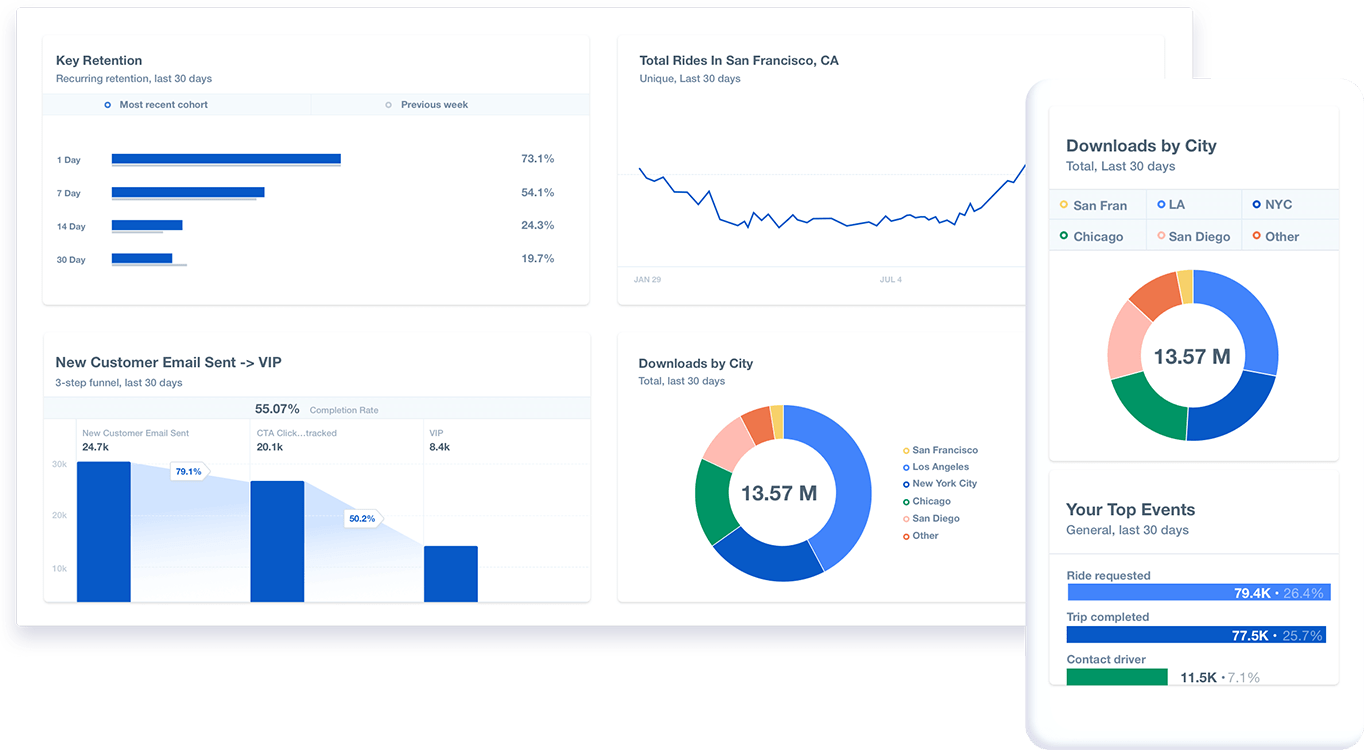Select Other in phone legend

coord(1276,236)
